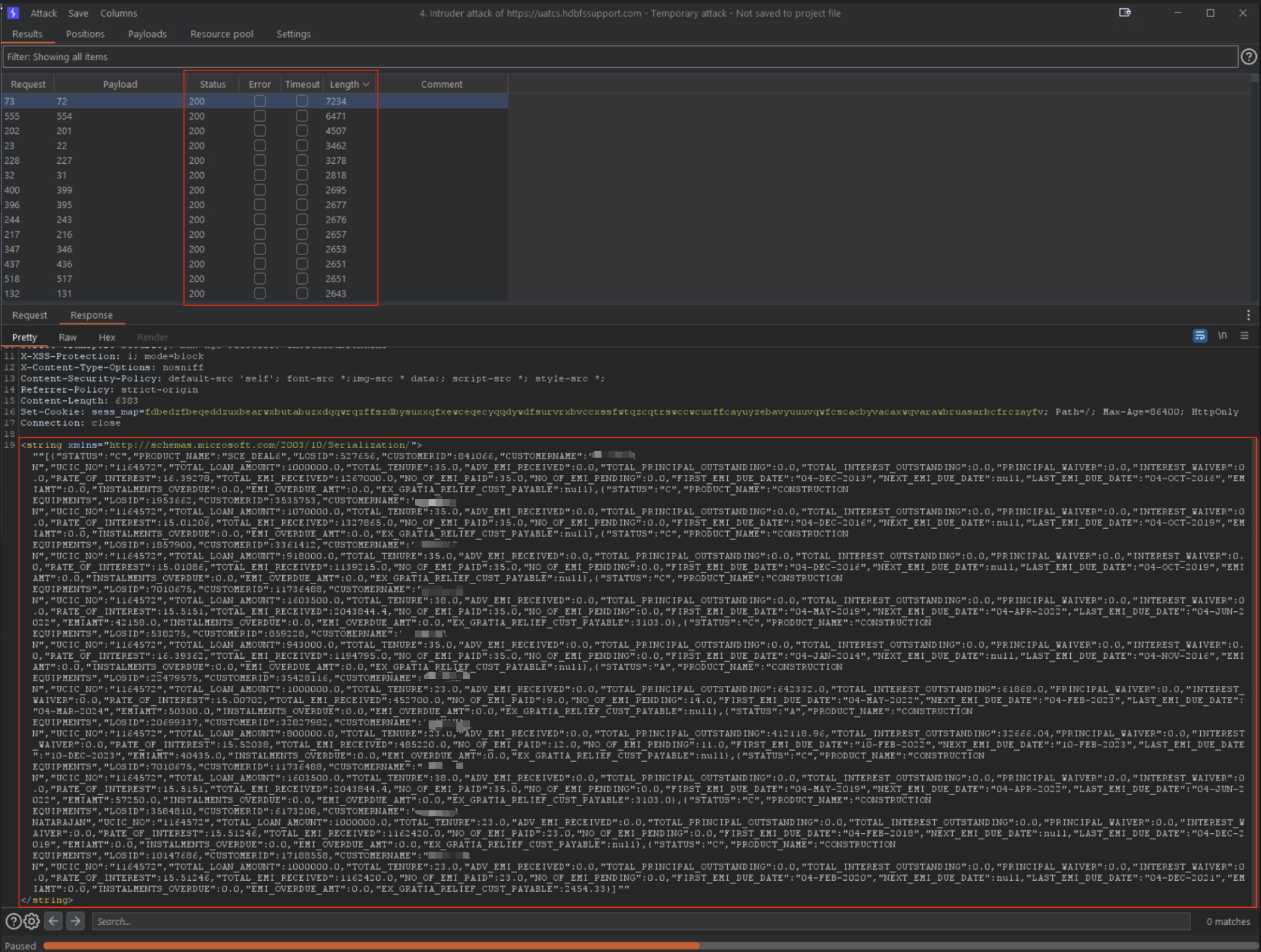Show non-printable characters \n icon

[x=1222, y=336]
